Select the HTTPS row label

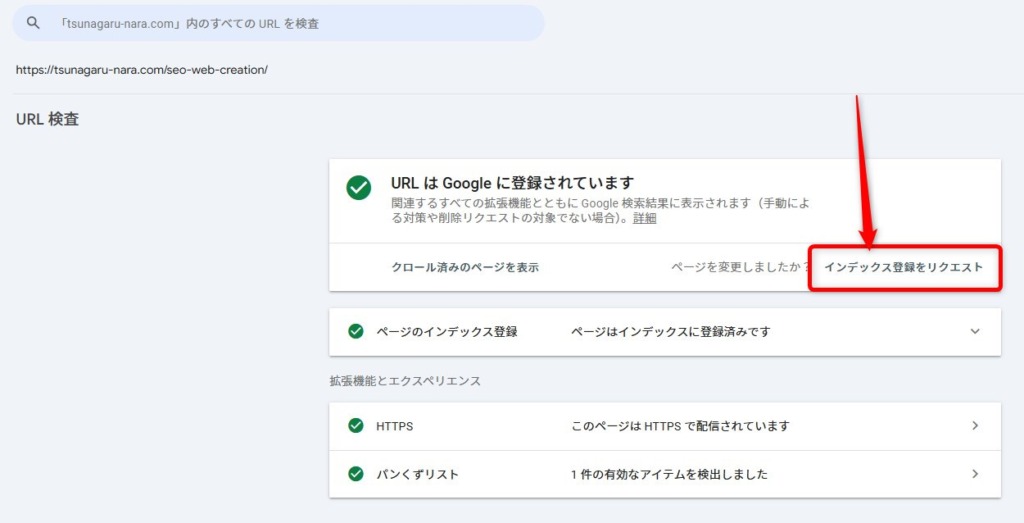coord(394,426)
